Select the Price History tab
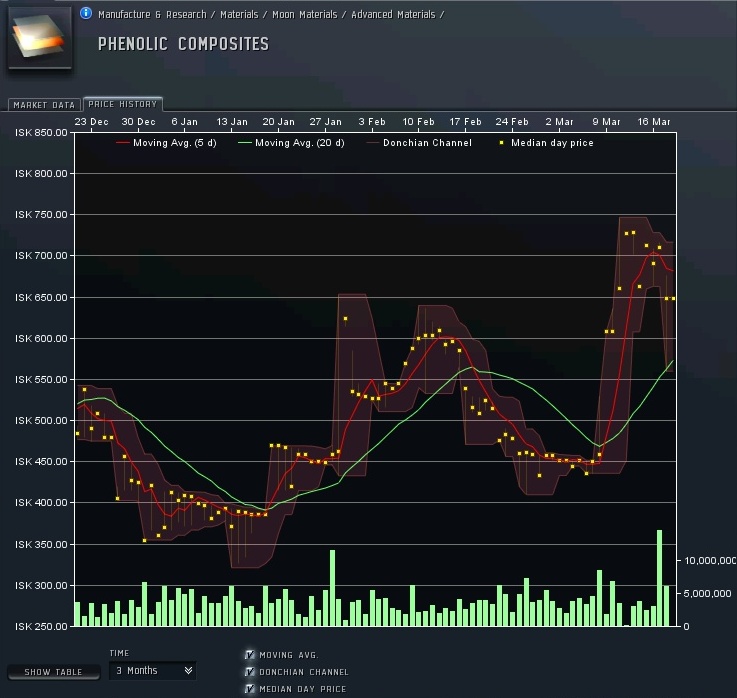Screen dimensions: 737x698 (123, 104)
